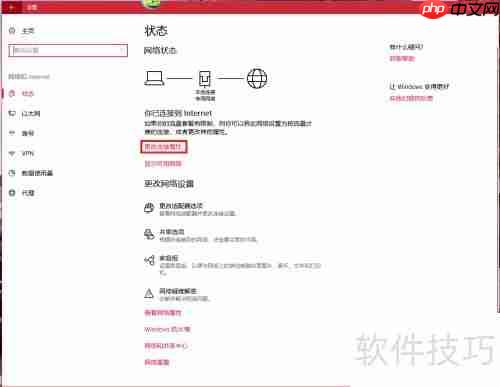Open the Windows 防火墙 link

[x=167, y=329]
